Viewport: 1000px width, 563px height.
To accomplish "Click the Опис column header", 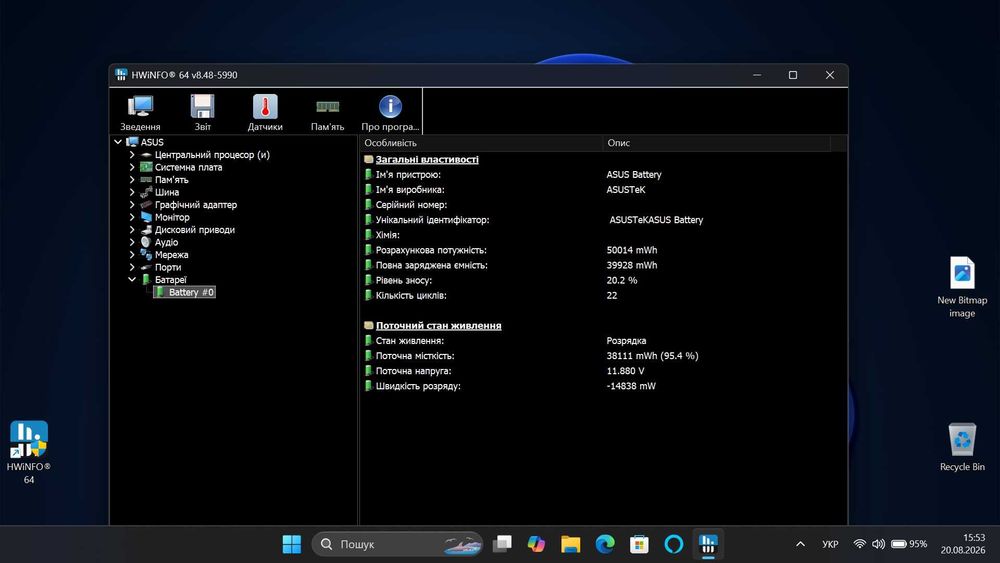I will click(717, 143).
